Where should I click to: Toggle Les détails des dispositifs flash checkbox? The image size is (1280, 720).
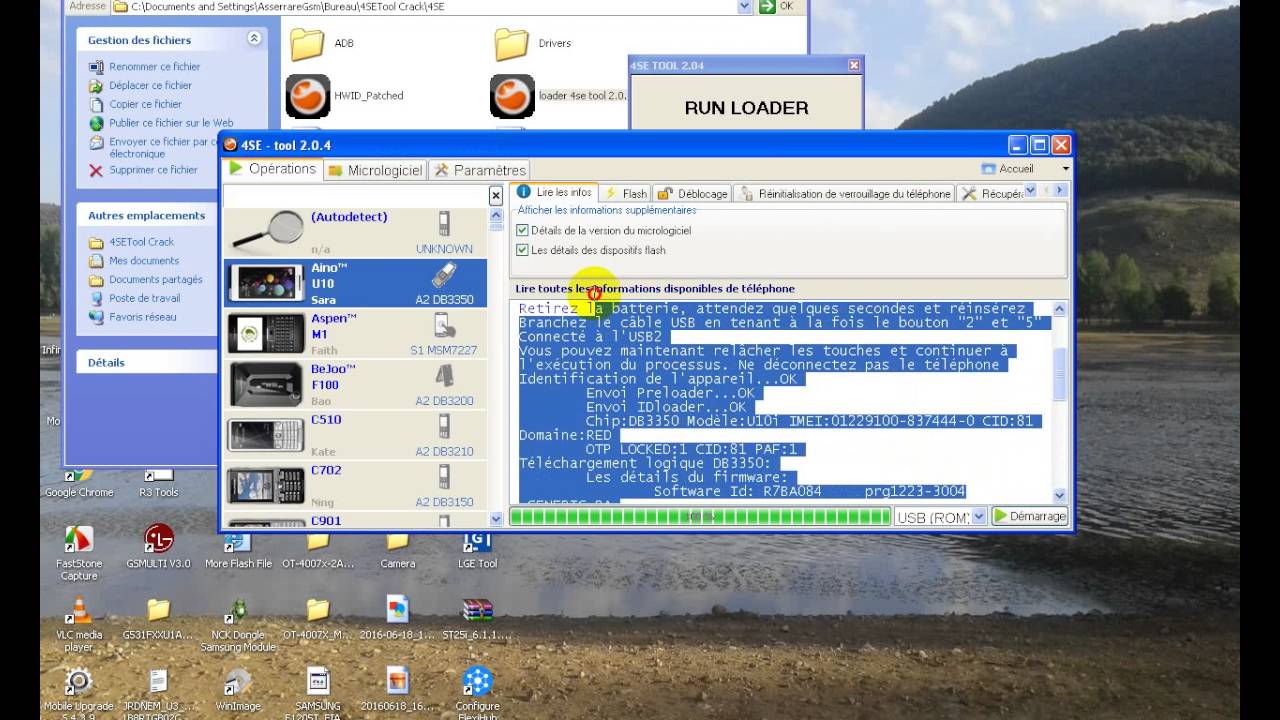(522, 250)
